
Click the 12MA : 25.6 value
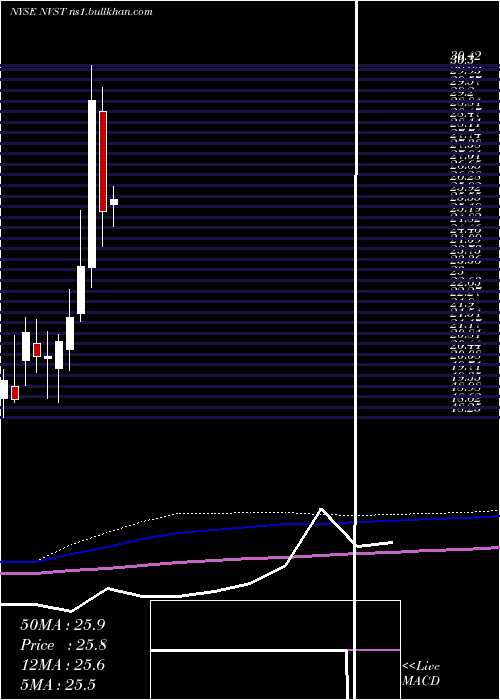pyautogui.click(x=63, y=665)
